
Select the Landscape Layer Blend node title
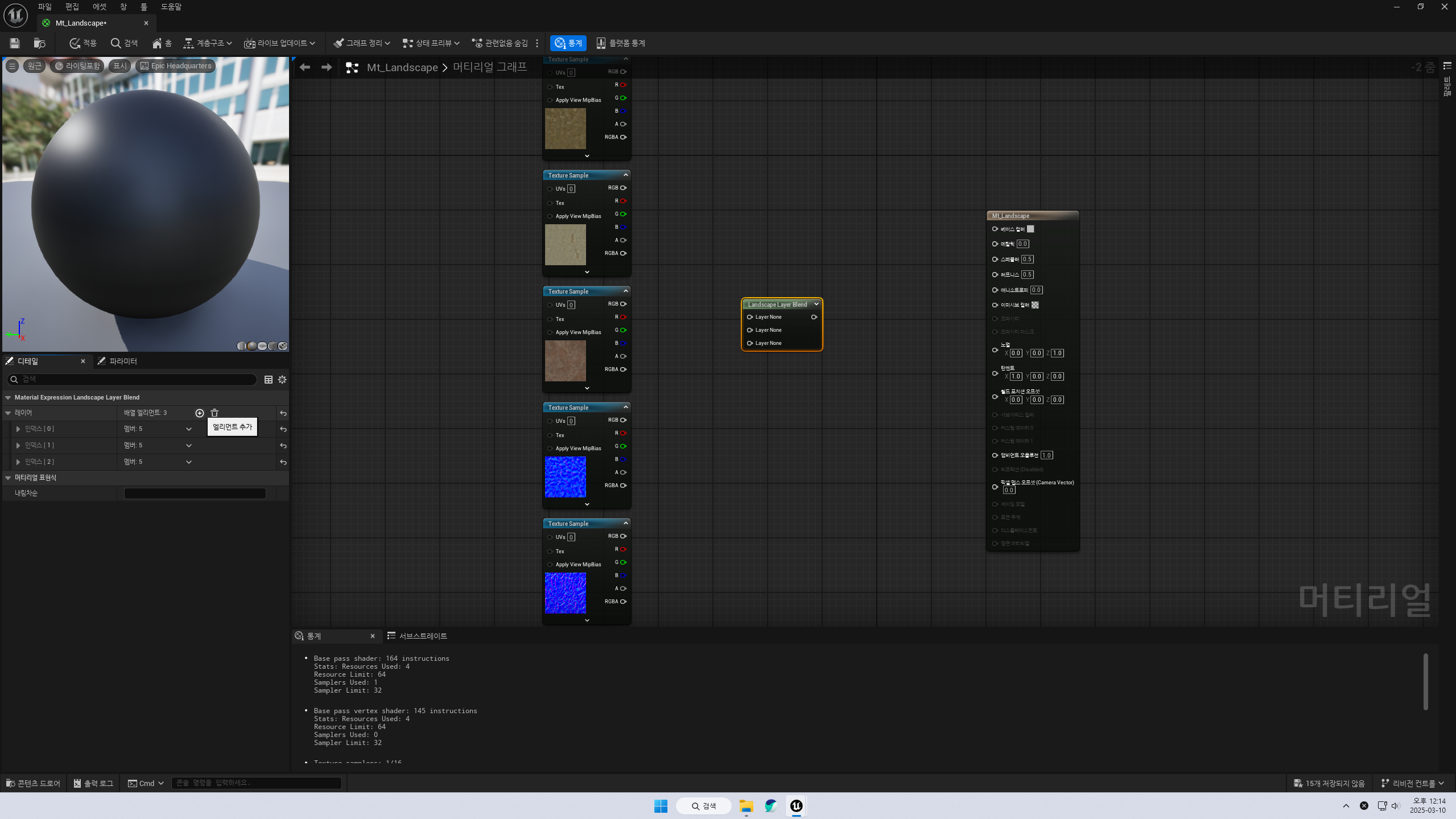[x=777, y=304]
